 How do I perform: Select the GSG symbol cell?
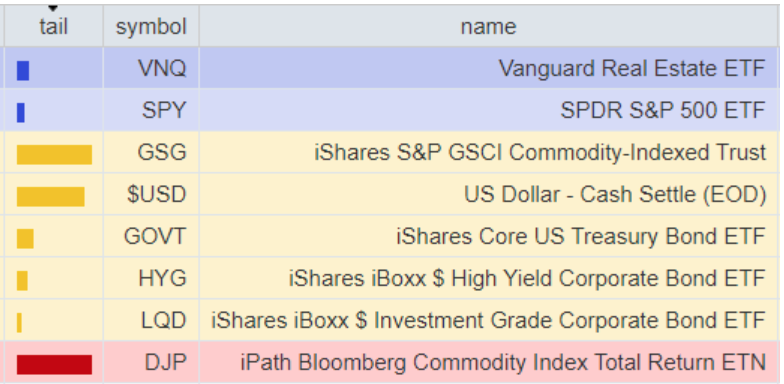click(x=151, y=152)
